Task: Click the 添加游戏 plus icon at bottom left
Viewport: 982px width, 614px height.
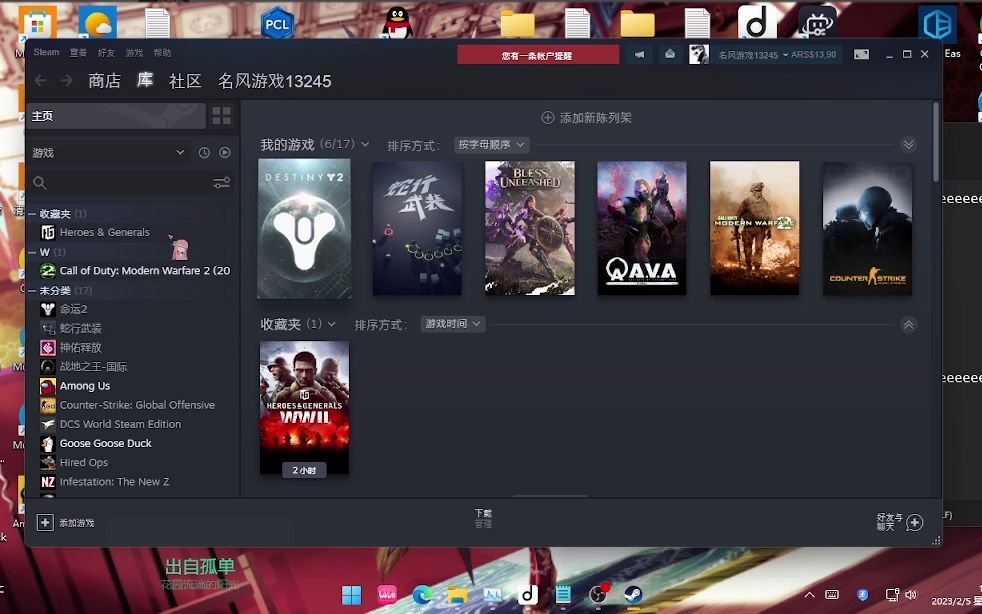Action: tap(44, 521)
